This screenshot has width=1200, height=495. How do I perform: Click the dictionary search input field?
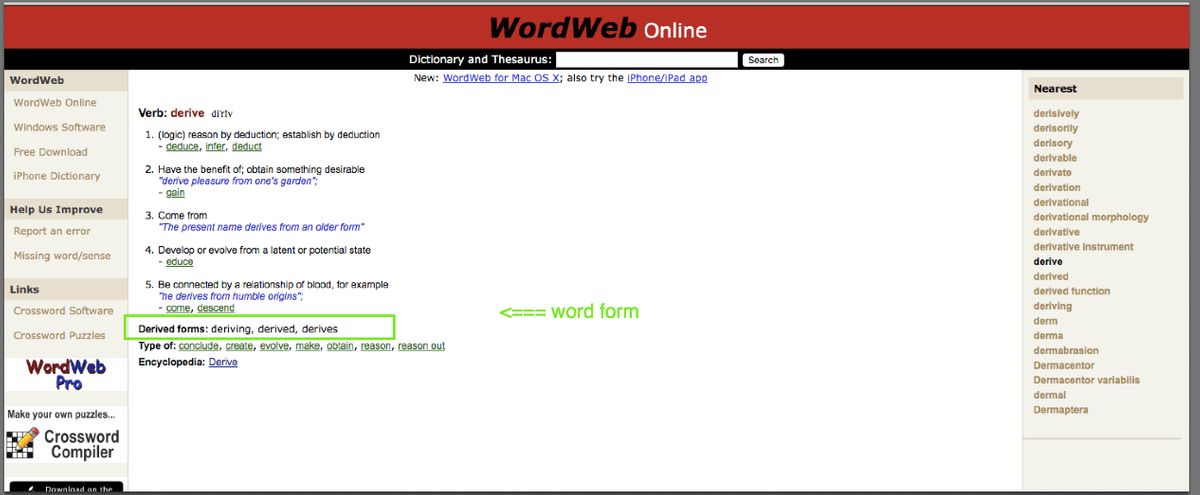646,60
